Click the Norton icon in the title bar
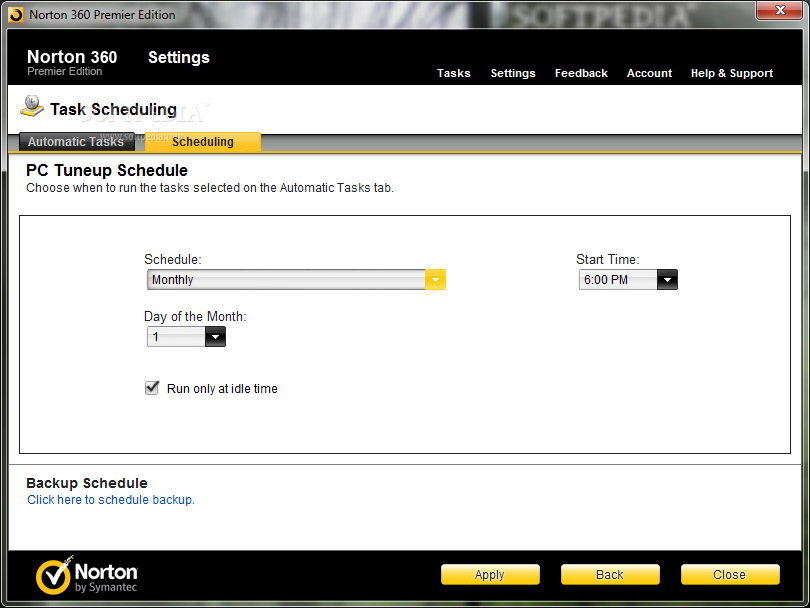Viewport: 810px width, 608px height. pyautogui.click(x=16, y=15)
